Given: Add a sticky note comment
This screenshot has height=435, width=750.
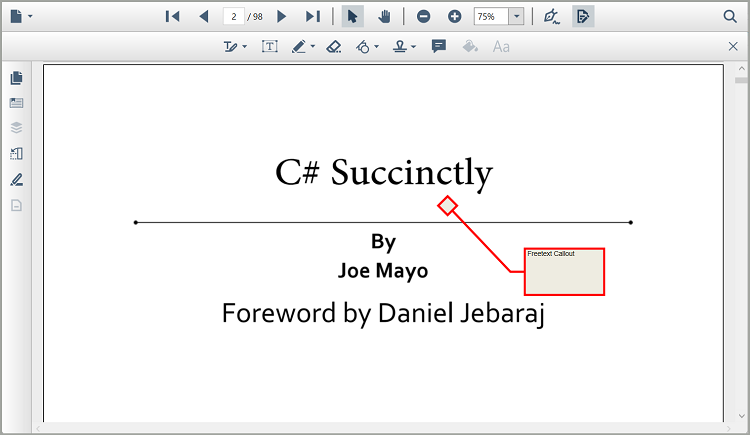Looking at the screenshot, I should 438,47.
